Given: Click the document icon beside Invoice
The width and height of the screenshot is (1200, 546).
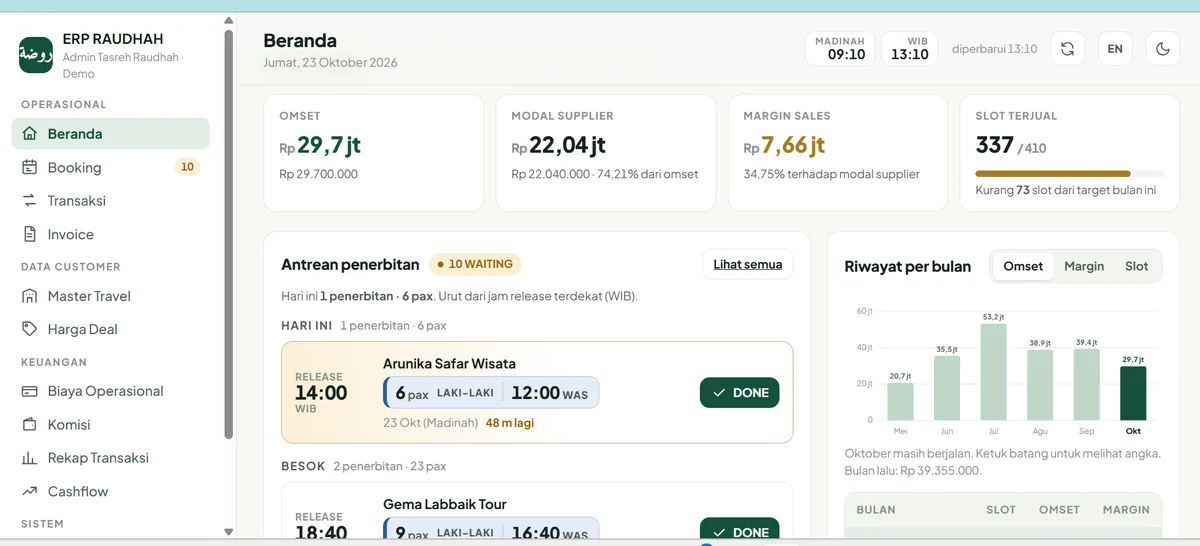Looking at the screenshot, I should pyautogui.click(x=29, y=234).
